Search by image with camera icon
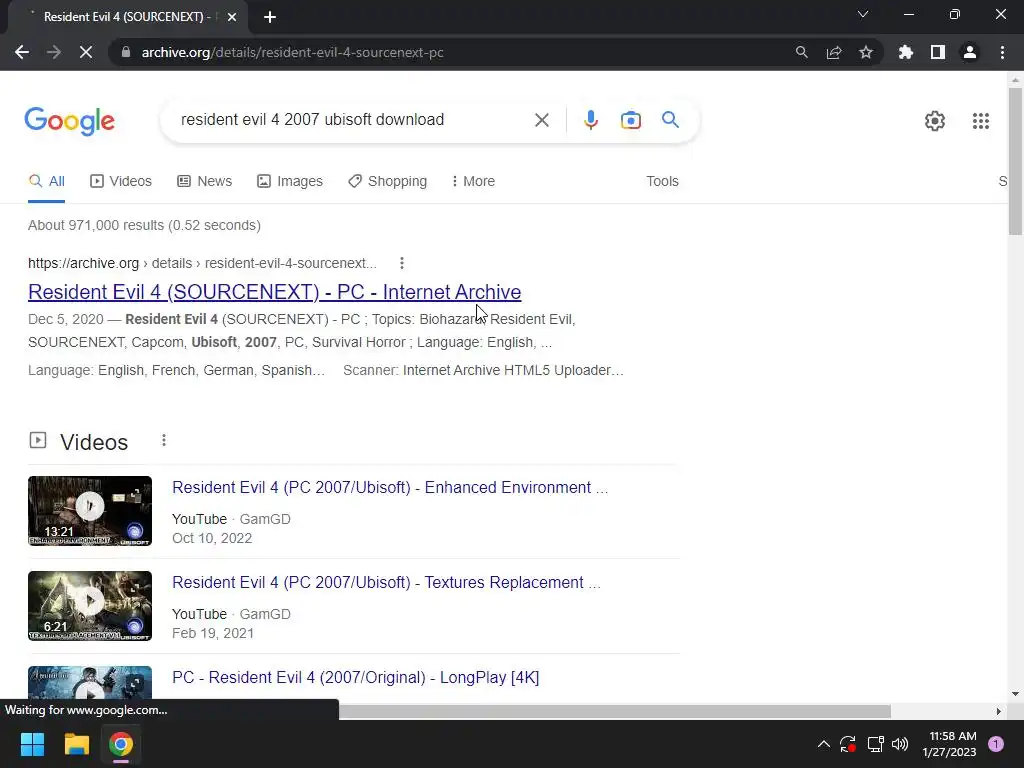Screen dimensions: 1024x768 click(x=630, y=120)
